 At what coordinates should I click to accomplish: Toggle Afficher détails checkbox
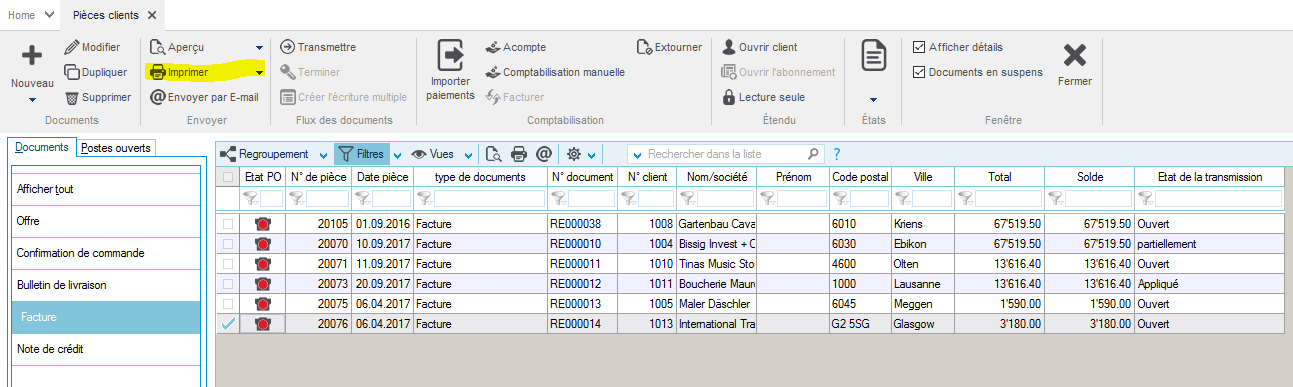pyautogui.click(x=919, y=47)
